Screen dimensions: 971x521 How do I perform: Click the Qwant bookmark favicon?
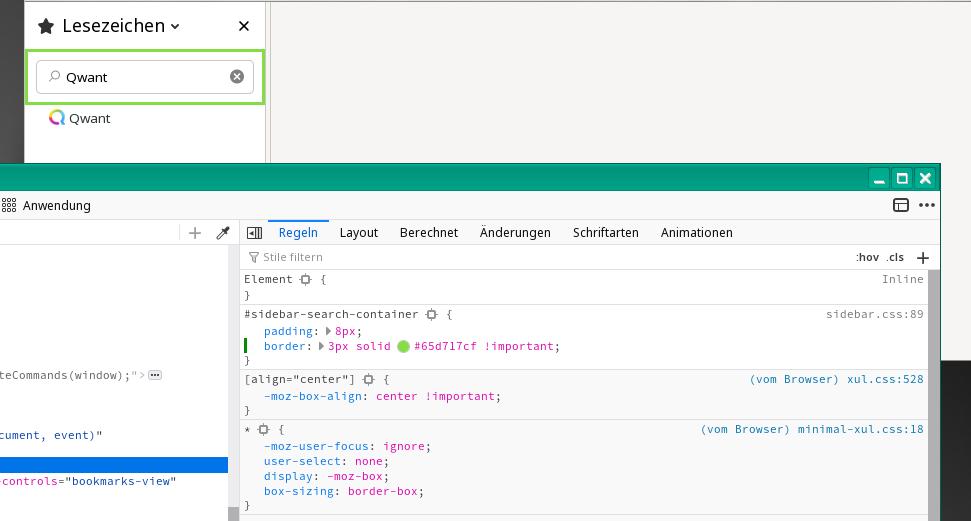(x=57, y=118)
